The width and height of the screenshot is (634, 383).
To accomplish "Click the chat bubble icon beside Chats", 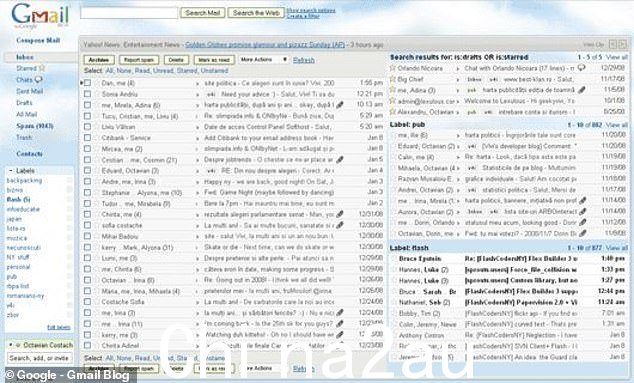I will 38,79.
